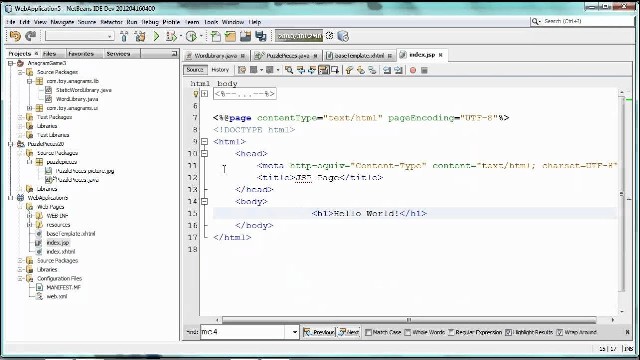Click the Search (Ctrl+I) box
Viewport: 640px width, 360px height.
[582, 21]
